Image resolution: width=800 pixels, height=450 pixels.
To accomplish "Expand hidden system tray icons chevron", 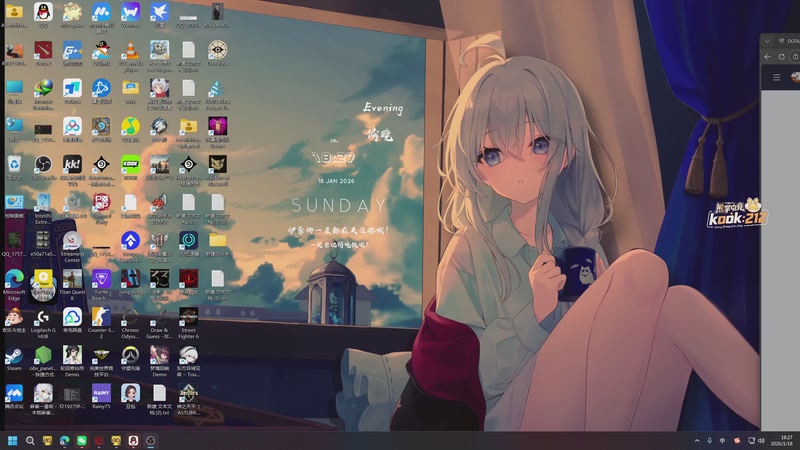I will (x=697, y=440).
